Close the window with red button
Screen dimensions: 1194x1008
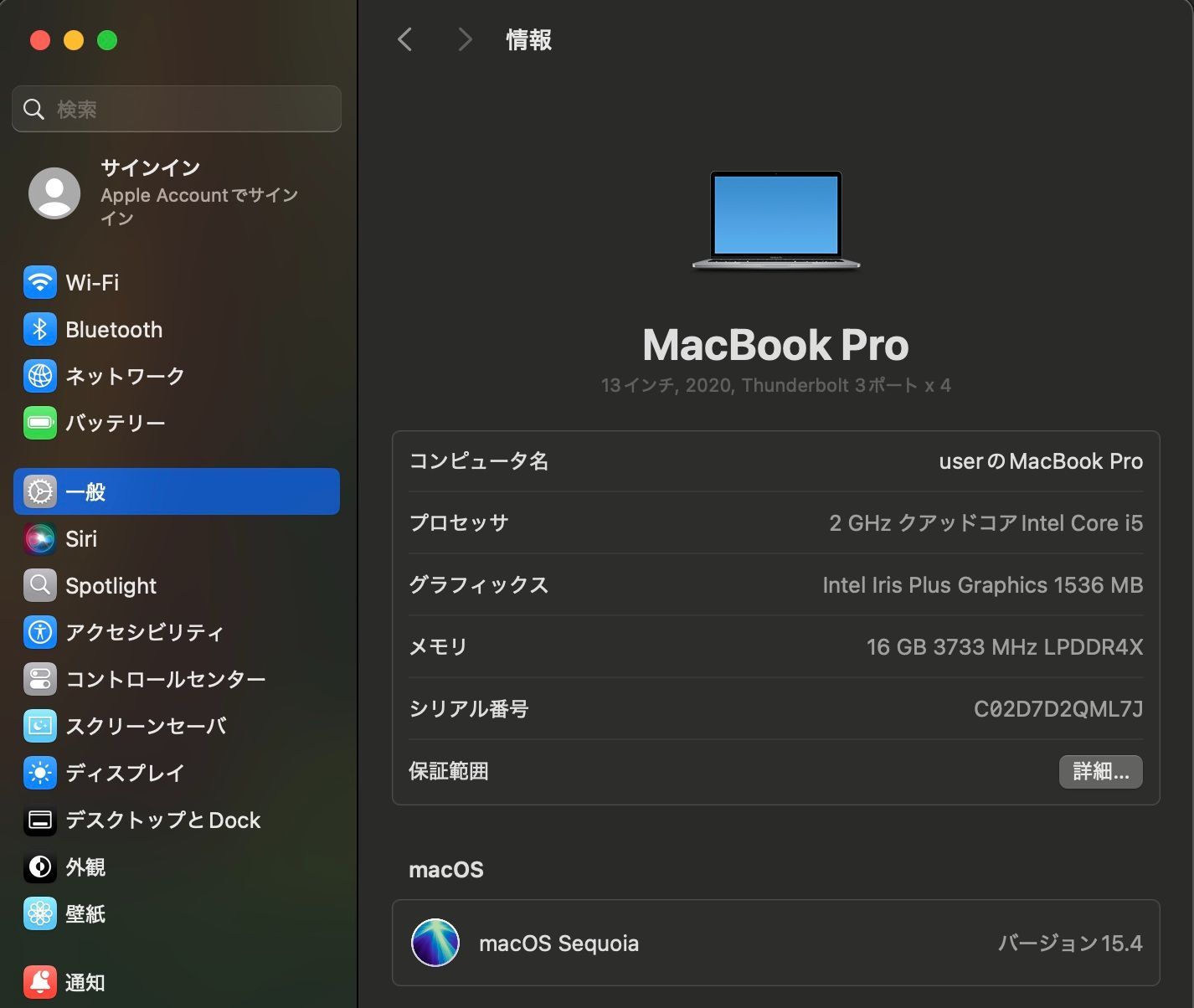tap(40, 40)
